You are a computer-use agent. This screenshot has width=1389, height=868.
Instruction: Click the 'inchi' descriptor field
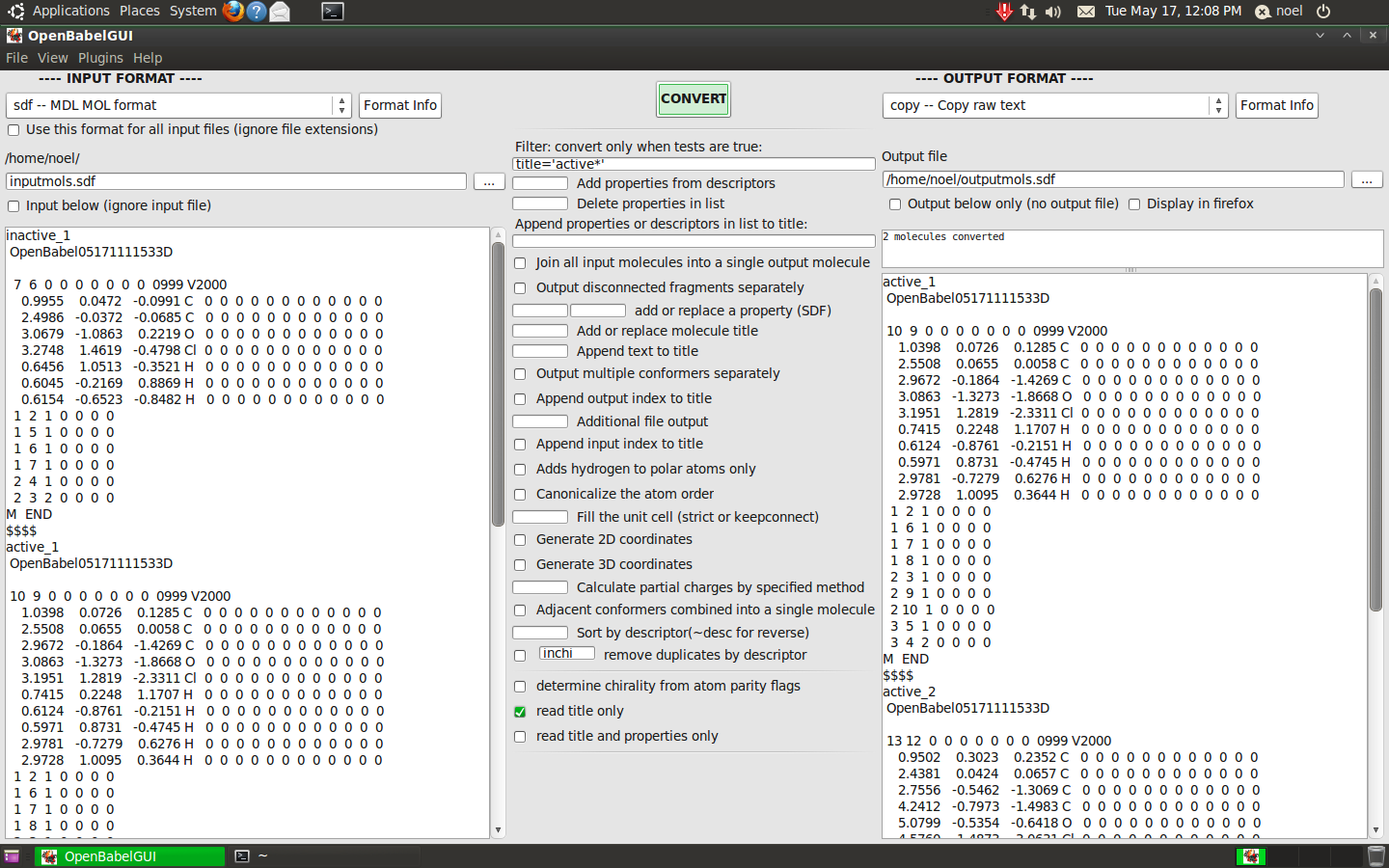(x=567, y=654)
